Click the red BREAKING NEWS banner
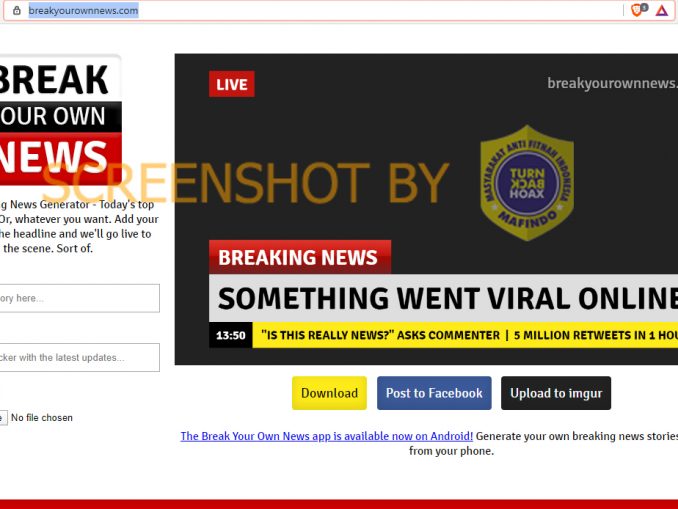 (x=300, y=257)
